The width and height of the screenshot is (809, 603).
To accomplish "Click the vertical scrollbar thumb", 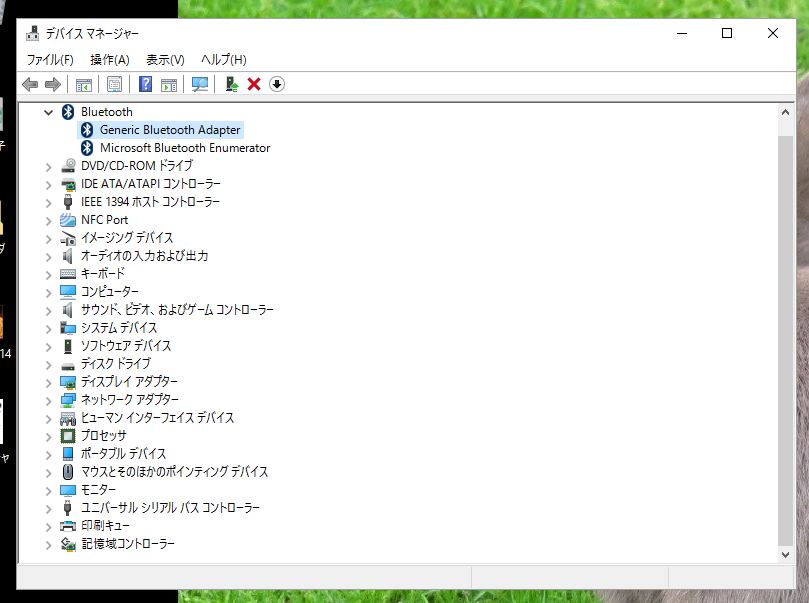I will [785, 340].
